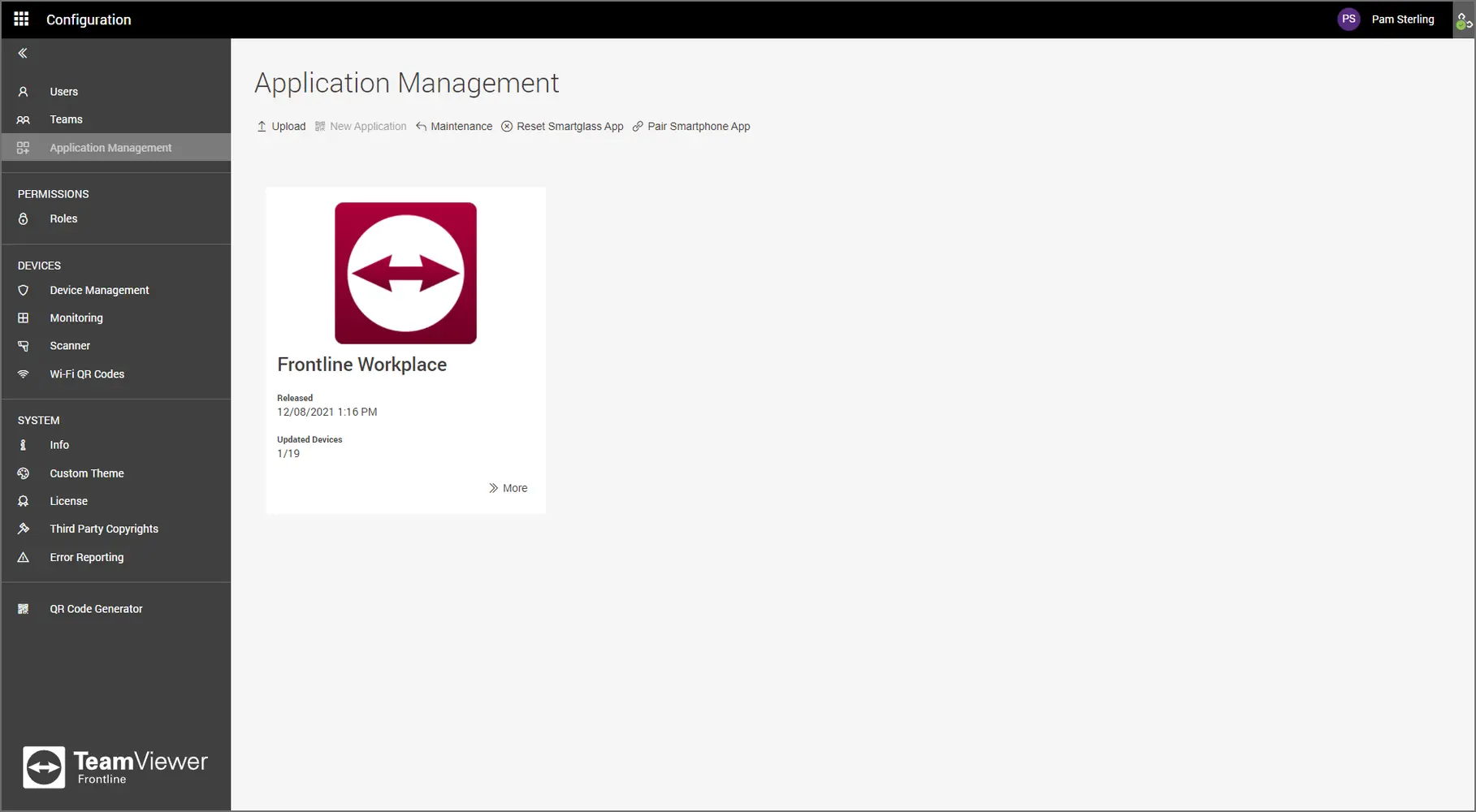Open the Monitoring page

[116, 317]
